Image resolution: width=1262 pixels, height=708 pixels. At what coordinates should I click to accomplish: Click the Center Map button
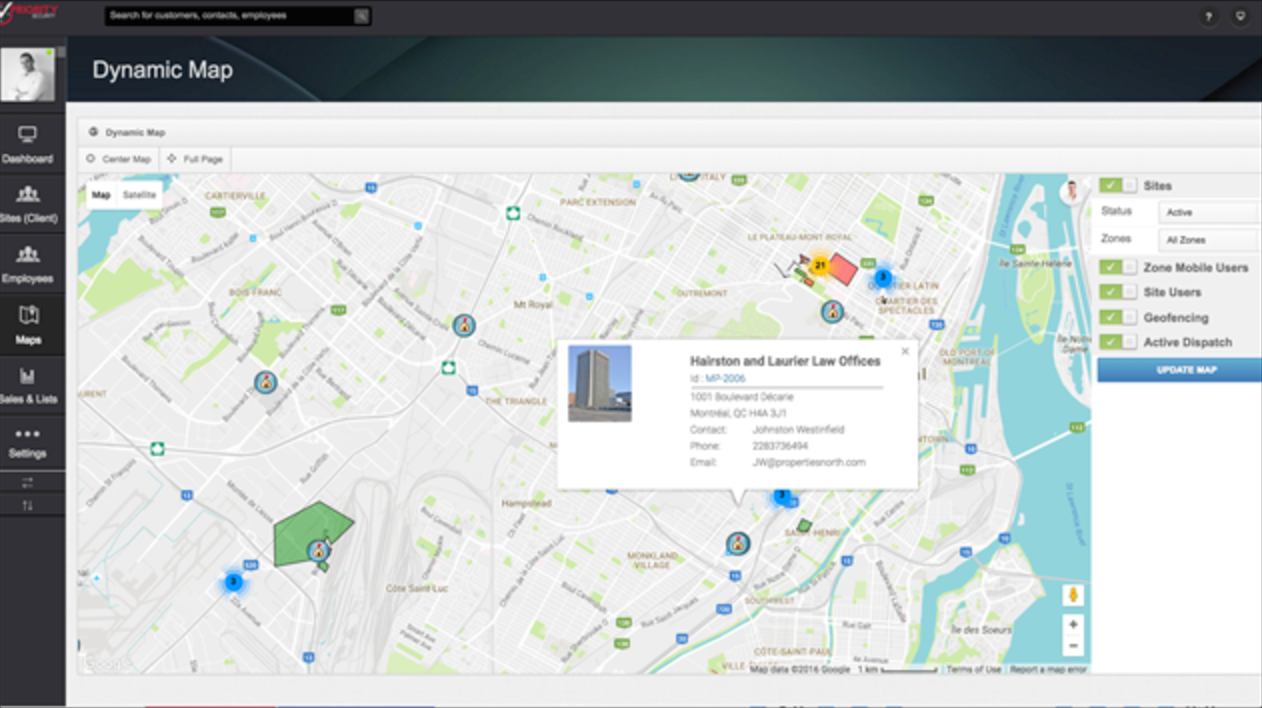tap(119, 159)
